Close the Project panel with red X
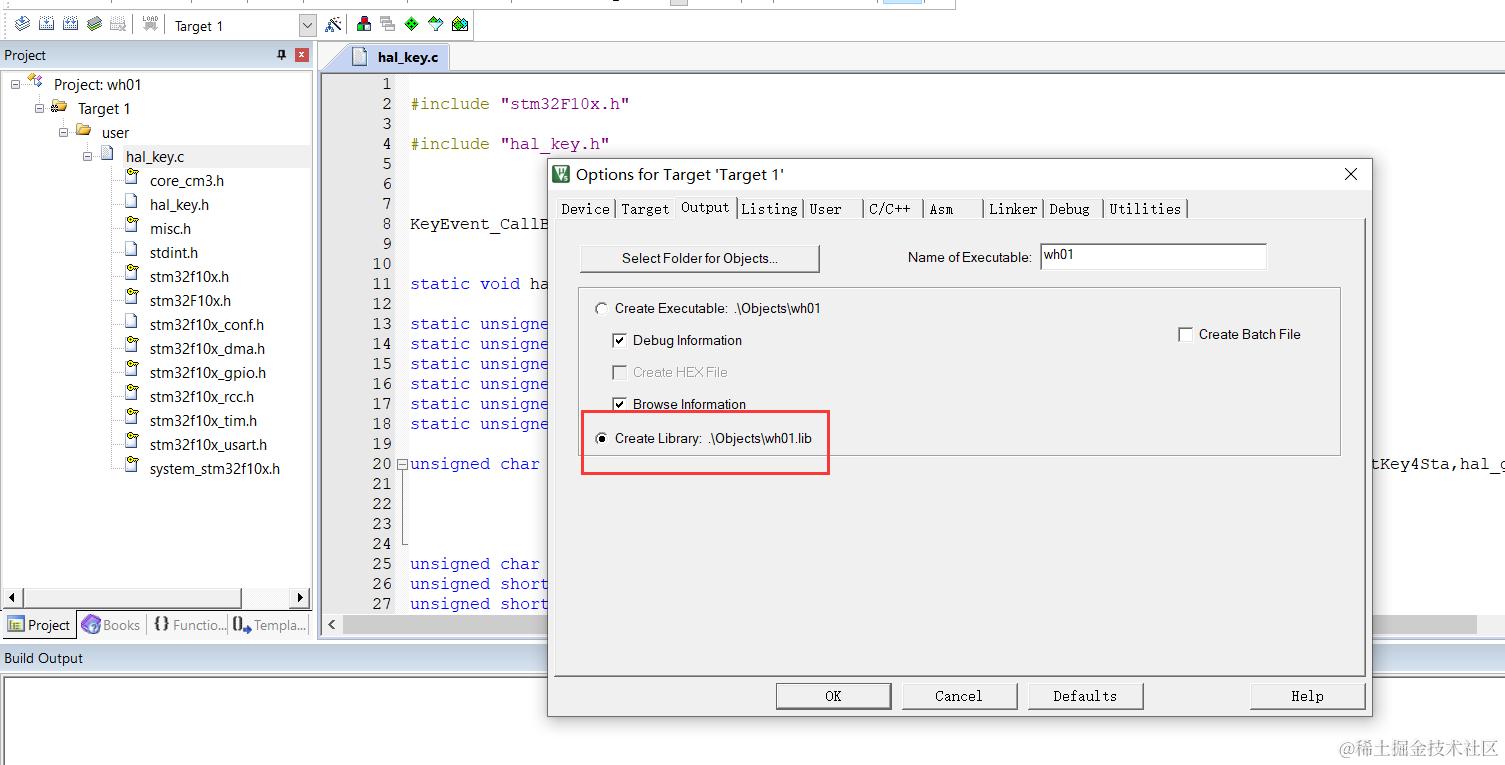This screenshot has width=1505, height=765. pyautogui.click(x=301, y=55)
